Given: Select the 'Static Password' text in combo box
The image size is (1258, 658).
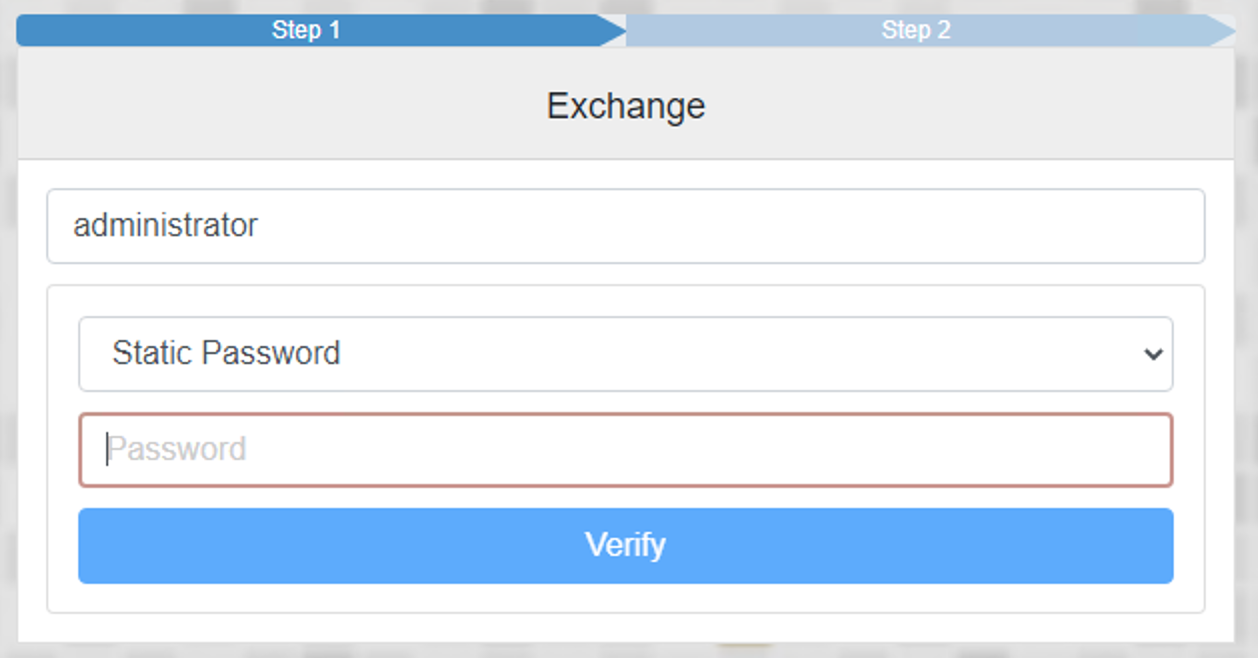Looking at the screenshot, I should click(226, 353).
